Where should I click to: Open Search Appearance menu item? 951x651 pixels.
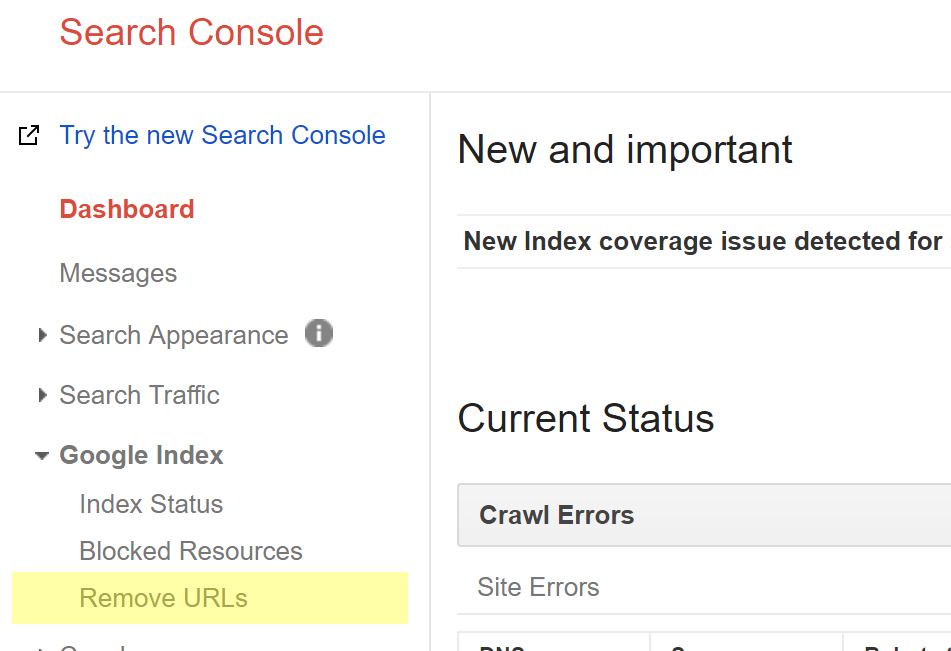click(x=174, y=335)
